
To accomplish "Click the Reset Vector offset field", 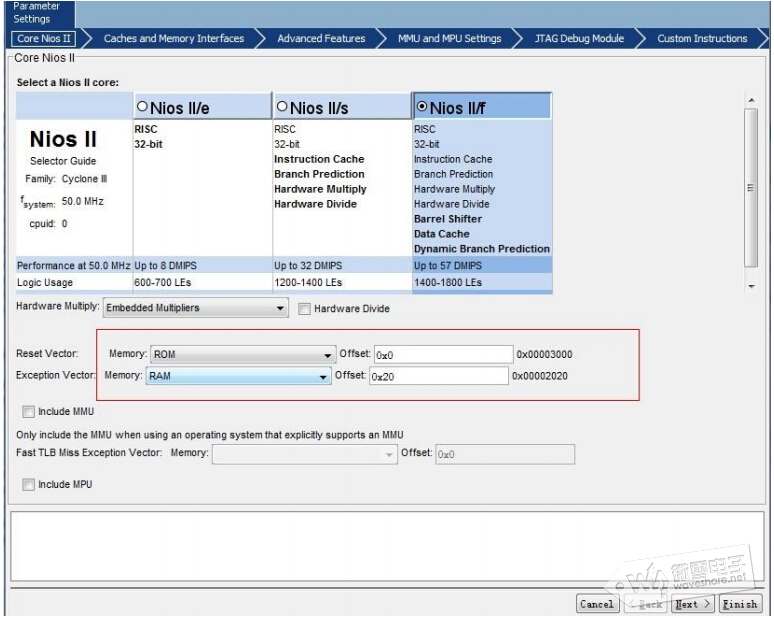I will [x=442, y=355].
